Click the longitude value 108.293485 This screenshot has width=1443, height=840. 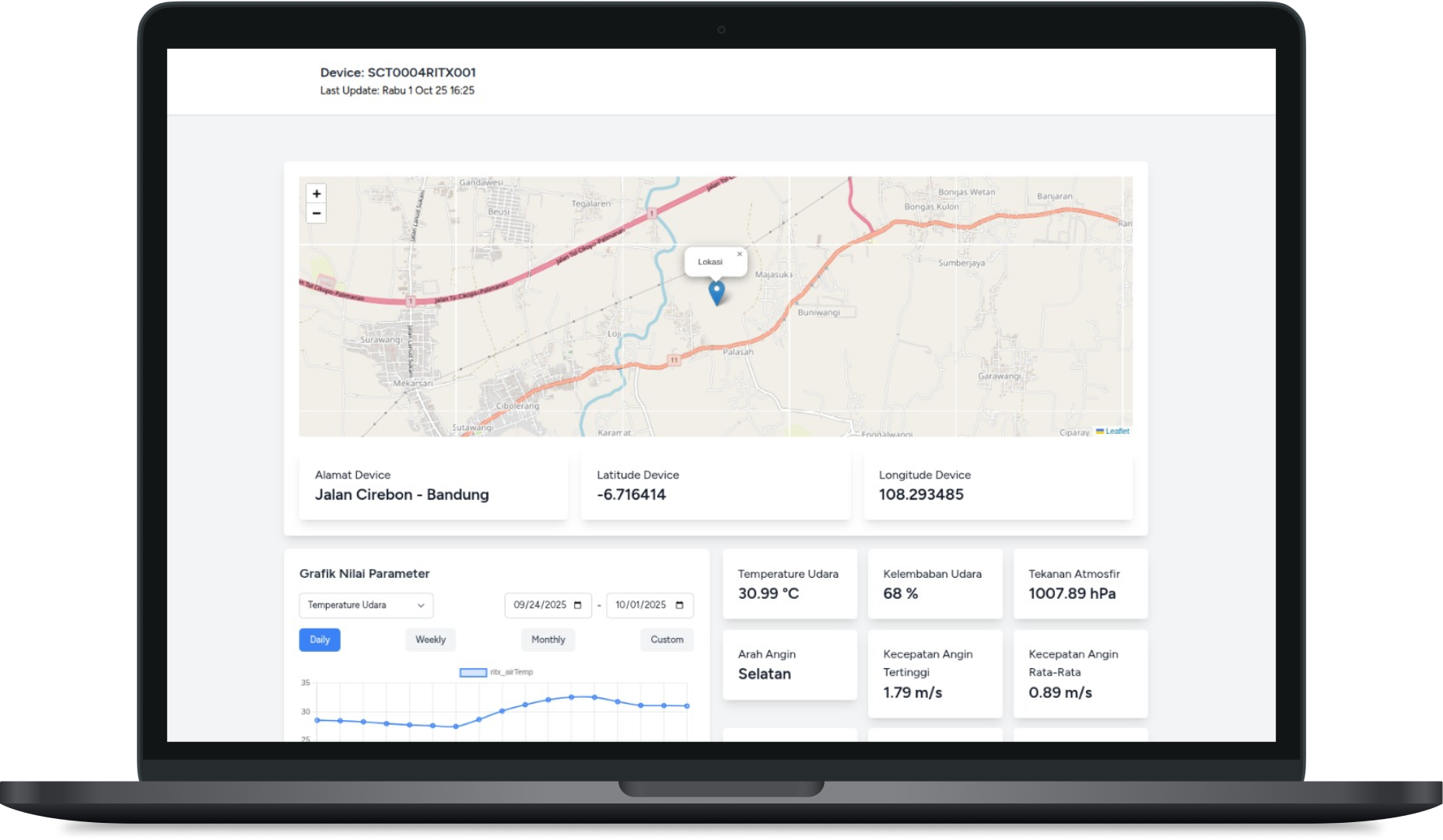point(921,495)
